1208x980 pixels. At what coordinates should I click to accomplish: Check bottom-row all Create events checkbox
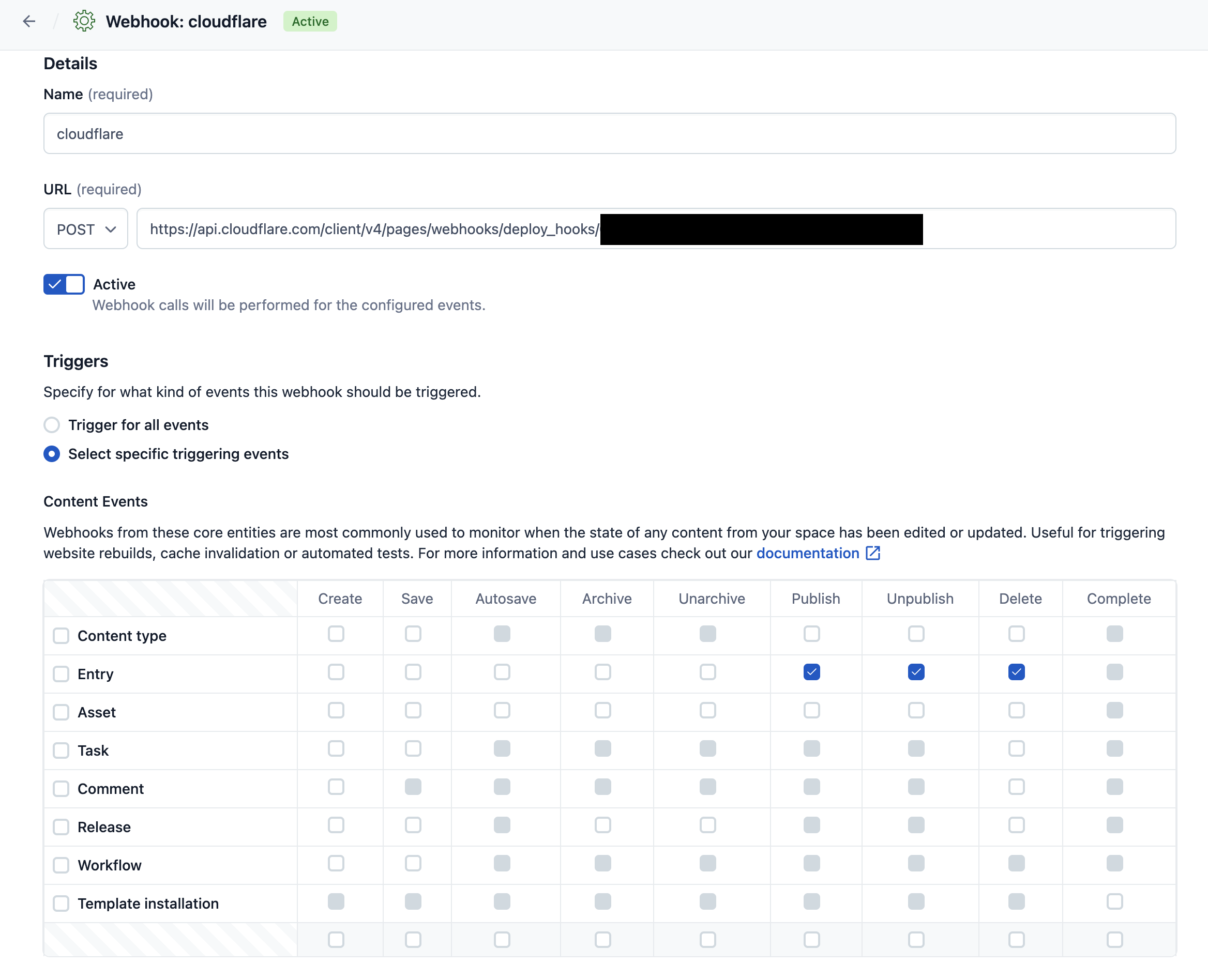click(x=336, y=940)
